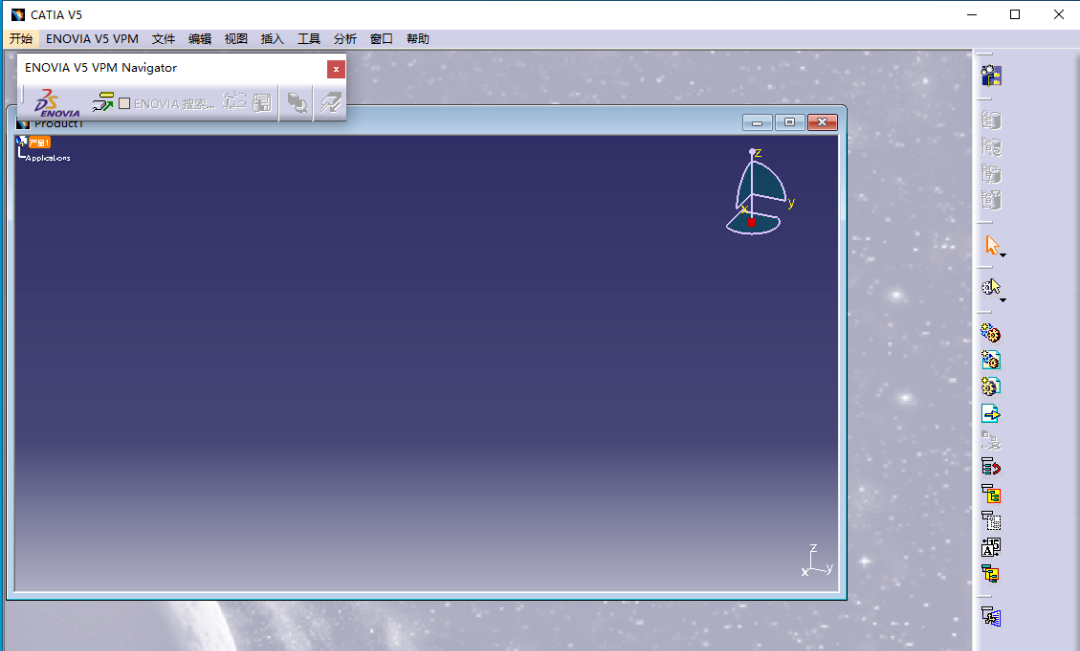Toggle the ENOVIA search checkbox
Image resolution: width=1080 pixels, height=651 pixels.
coord(125,103)
